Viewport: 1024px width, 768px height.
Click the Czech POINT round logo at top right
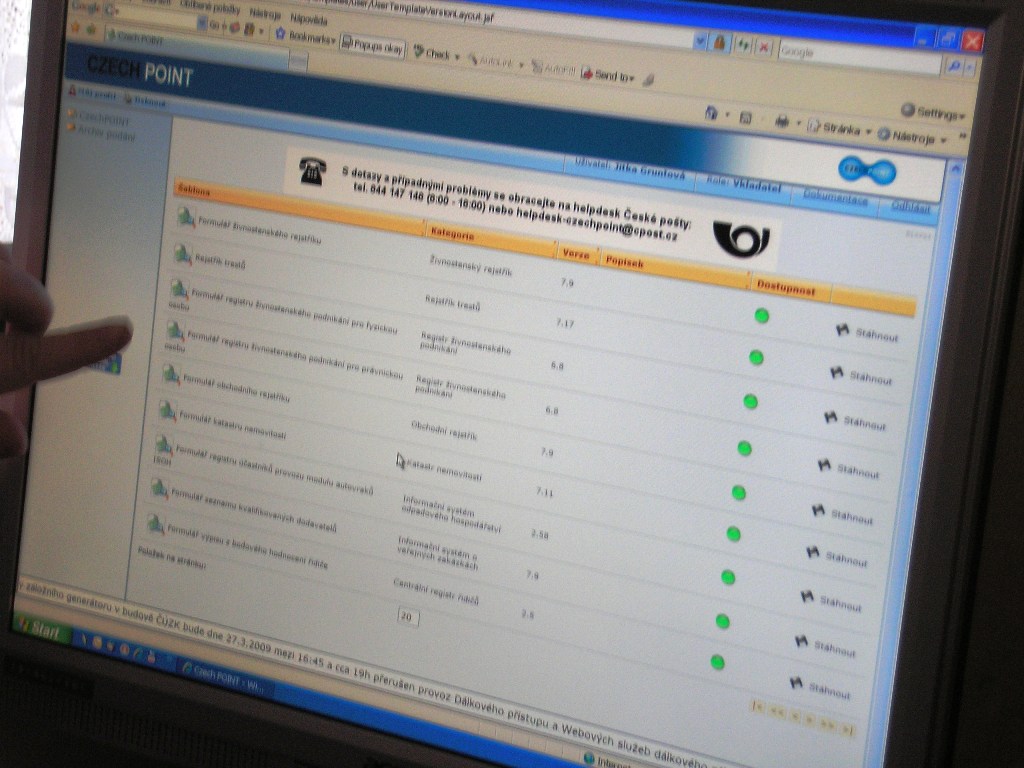(867, 171)
